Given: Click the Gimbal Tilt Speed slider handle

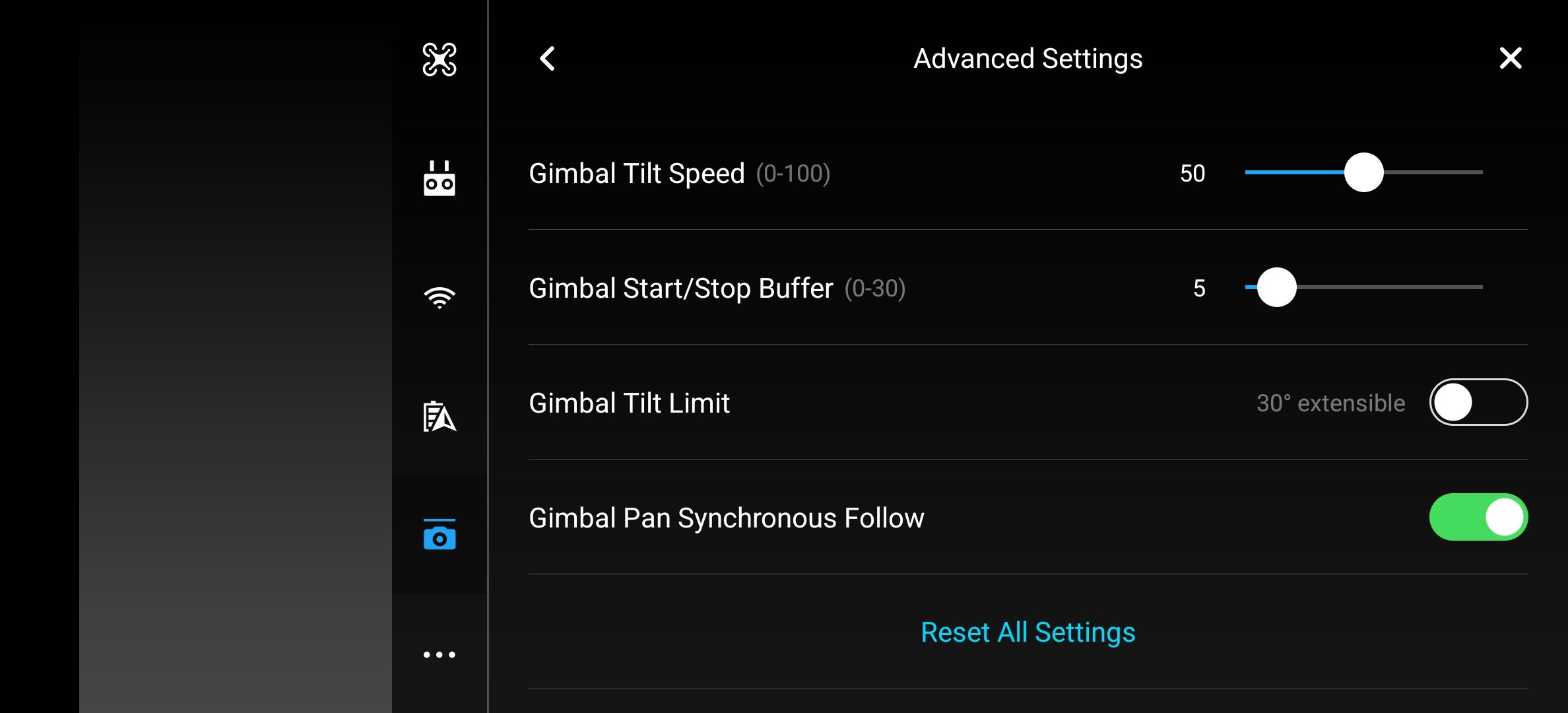Looking at the screenshot, I should [x=1363, y=172].
